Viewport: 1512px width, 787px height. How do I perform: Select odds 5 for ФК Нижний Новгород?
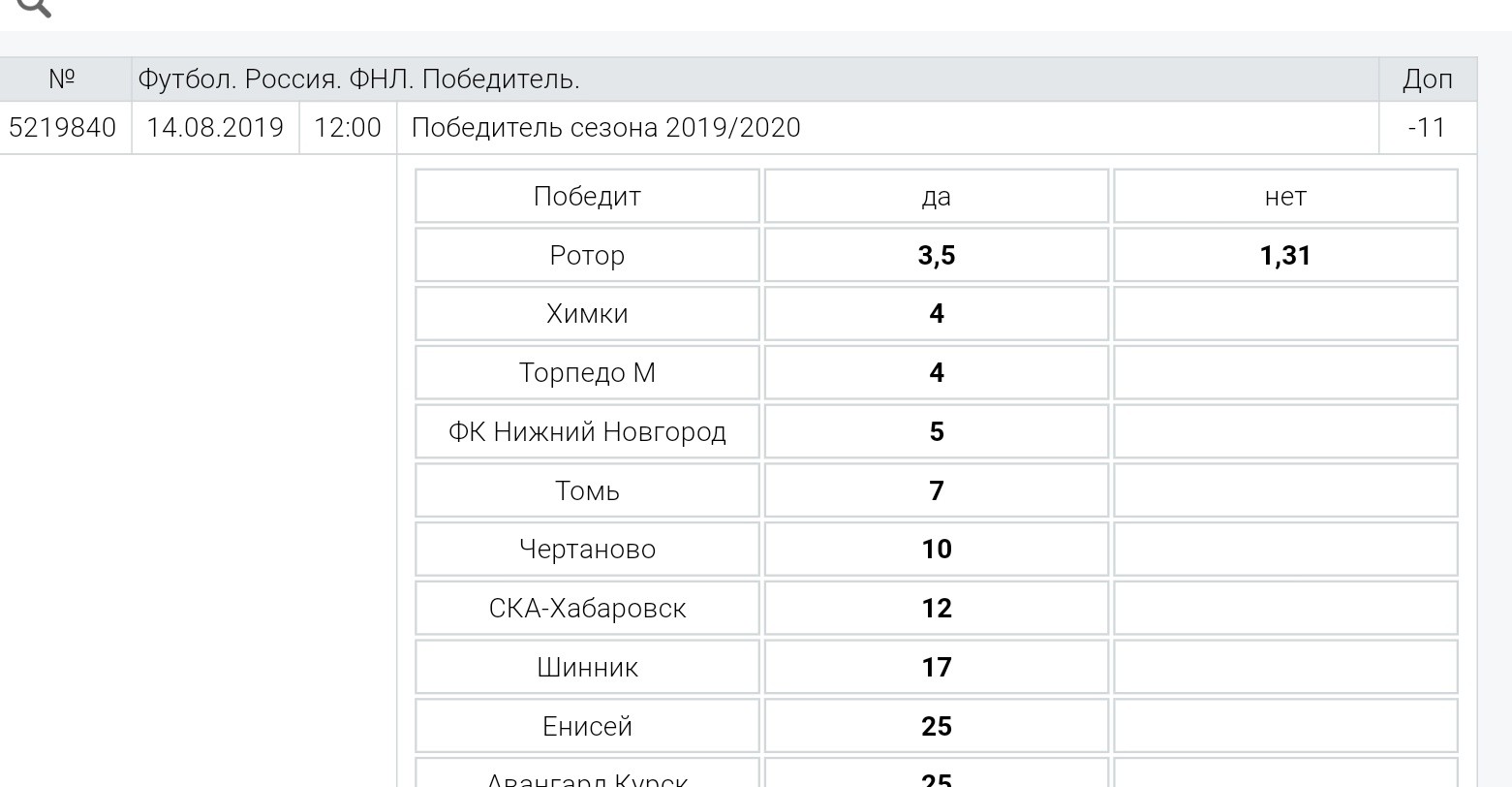click(x=936, y=431)
